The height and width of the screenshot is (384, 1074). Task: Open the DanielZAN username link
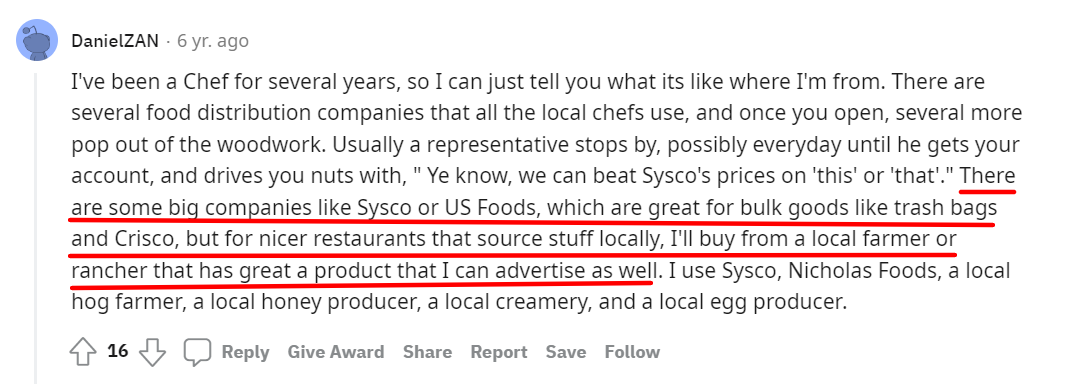tap(114, 41)
